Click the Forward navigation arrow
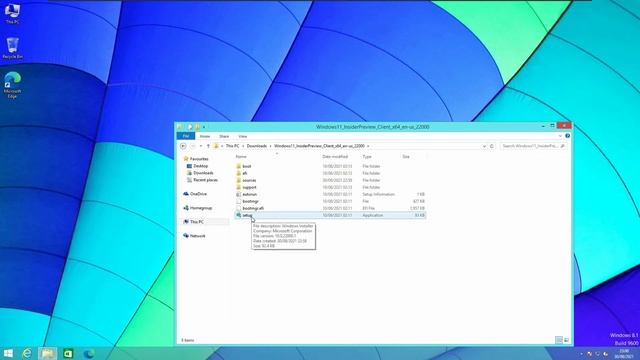 coord(193,146)
